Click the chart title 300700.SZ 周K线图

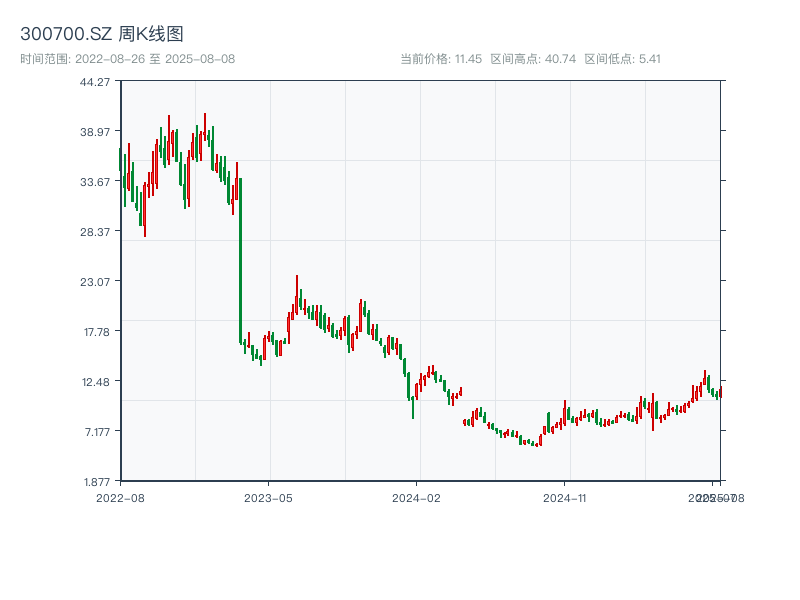(x=104, y=33)
